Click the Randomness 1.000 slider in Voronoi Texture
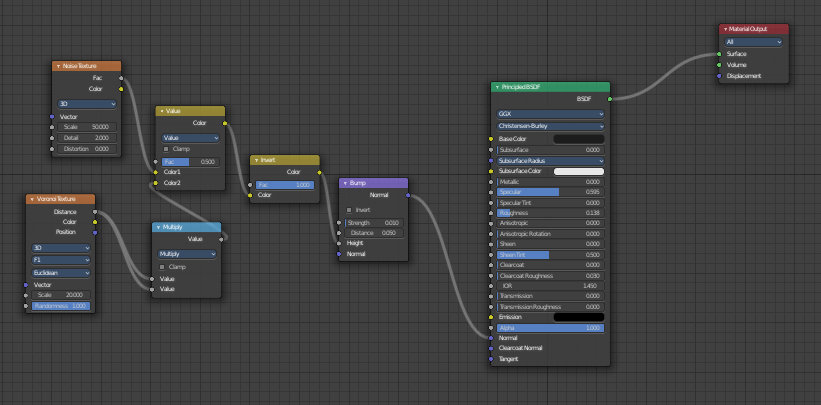Screen dimensions: 821x405 tap(61, 306)
